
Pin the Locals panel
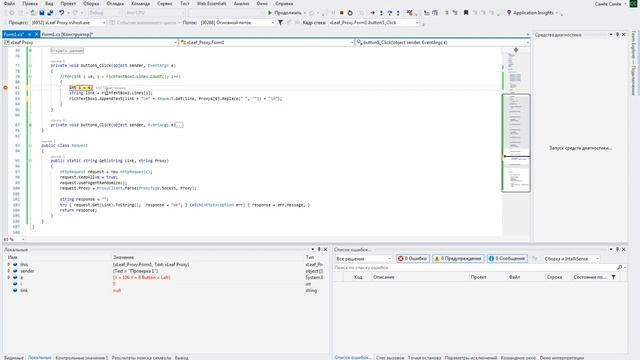point(319,249)
